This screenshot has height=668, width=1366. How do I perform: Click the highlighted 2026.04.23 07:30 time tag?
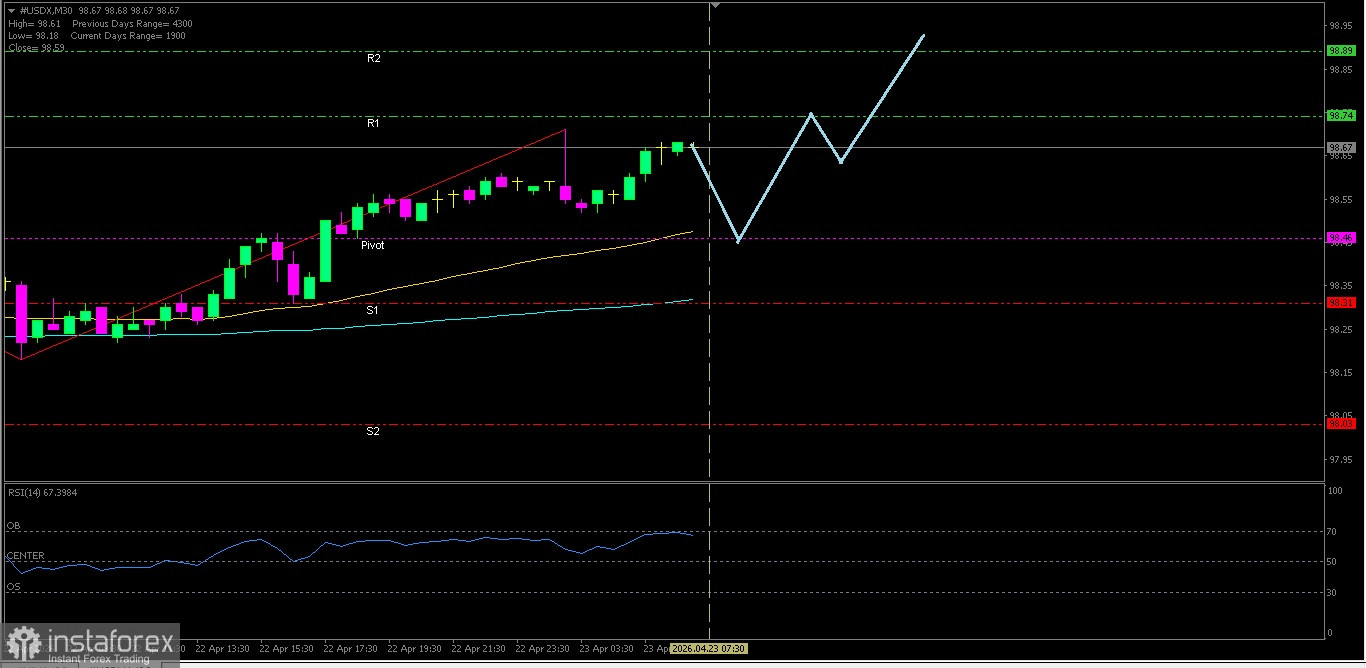pos(709,648)
